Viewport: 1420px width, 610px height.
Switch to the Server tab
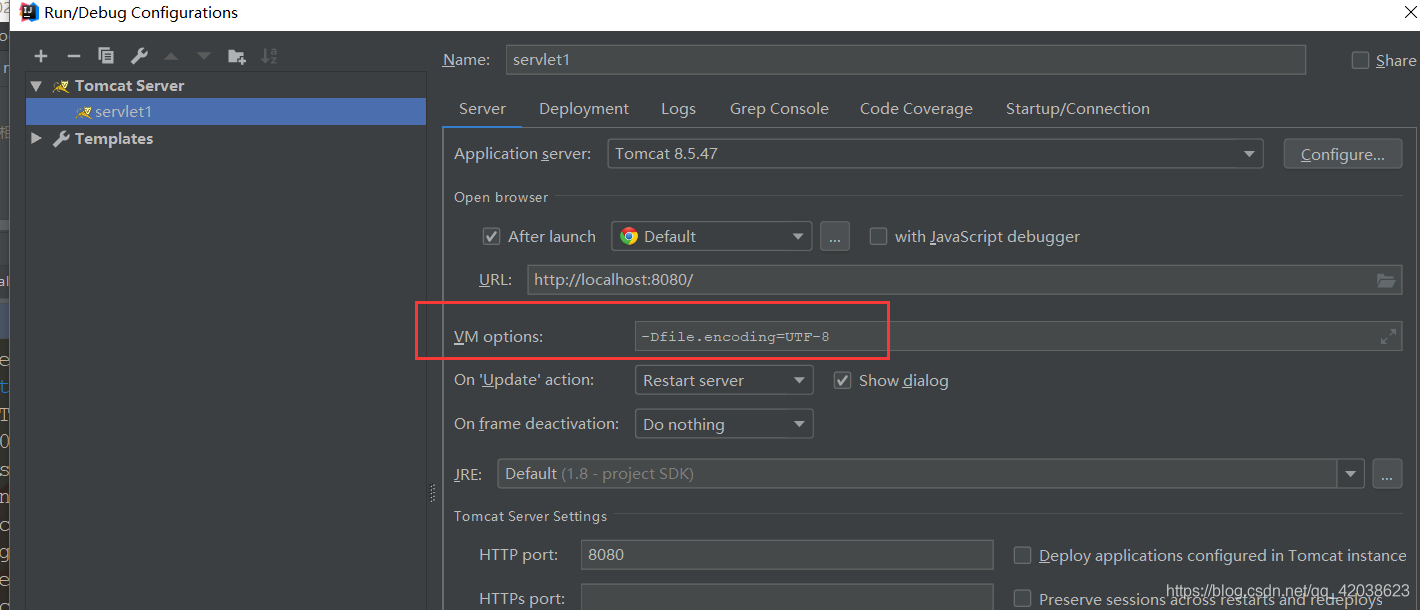[482, 109]
